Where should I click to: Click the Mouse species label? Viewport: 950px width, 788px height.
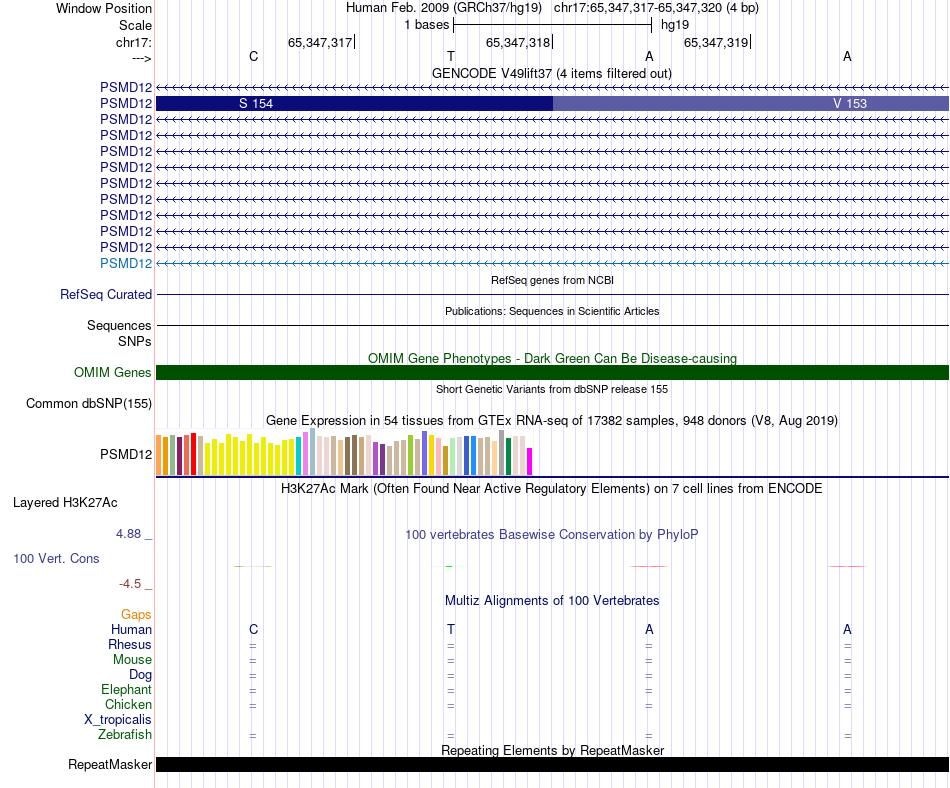(x=133, y=660)
